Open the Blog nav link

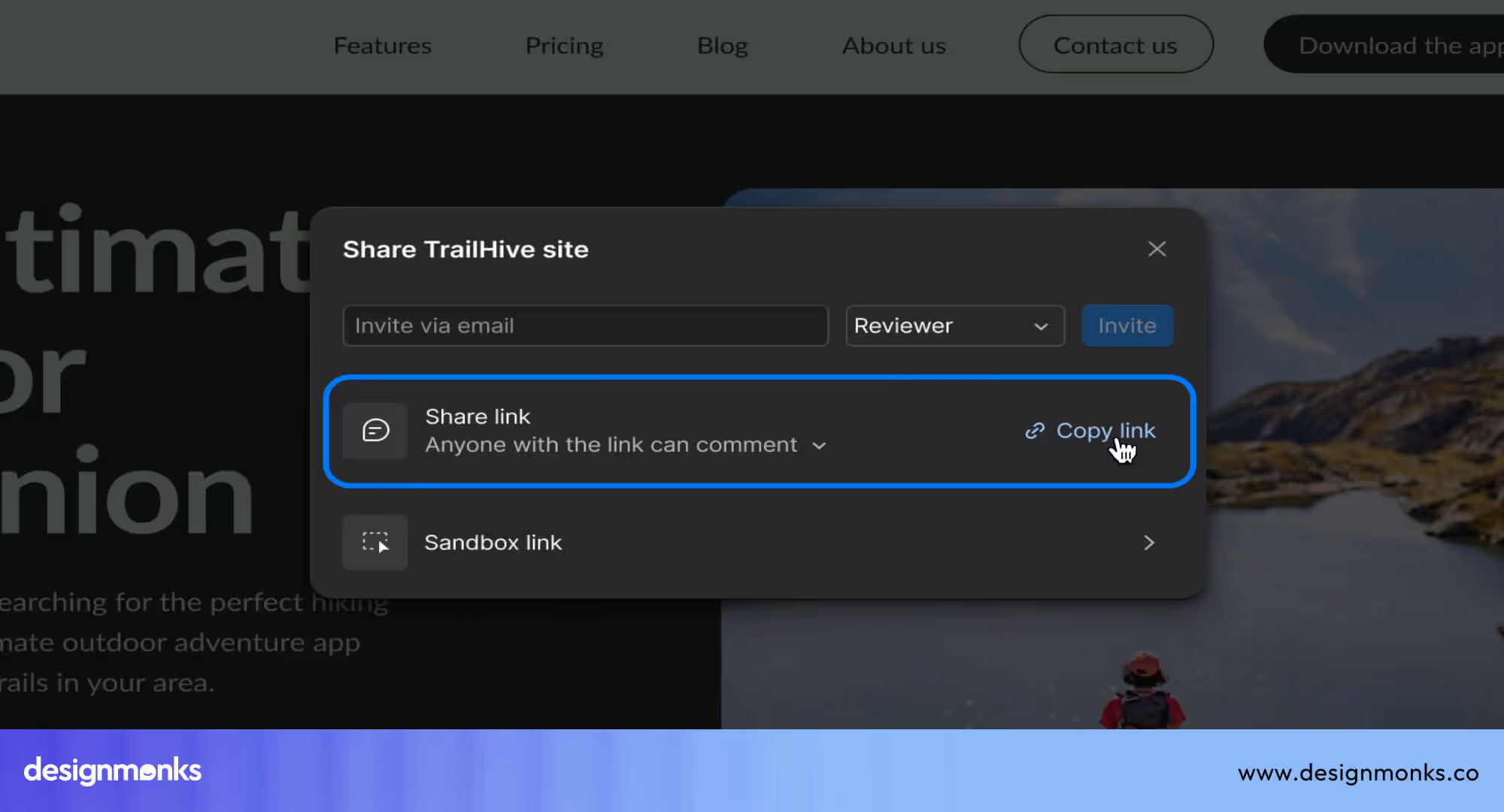[x=722, y=46]
